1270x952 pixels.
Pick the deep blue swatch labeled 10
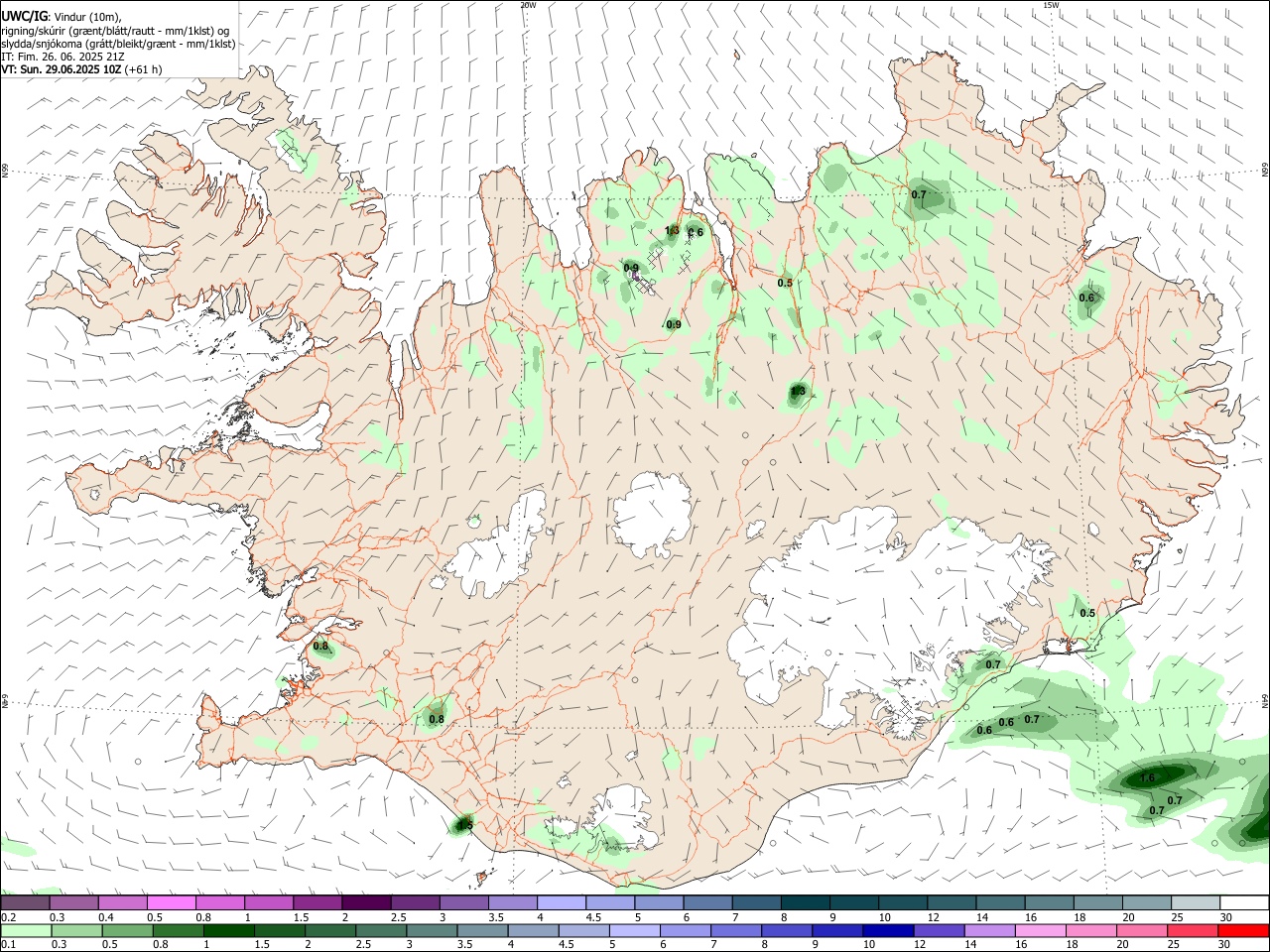[x=887, y=930]
